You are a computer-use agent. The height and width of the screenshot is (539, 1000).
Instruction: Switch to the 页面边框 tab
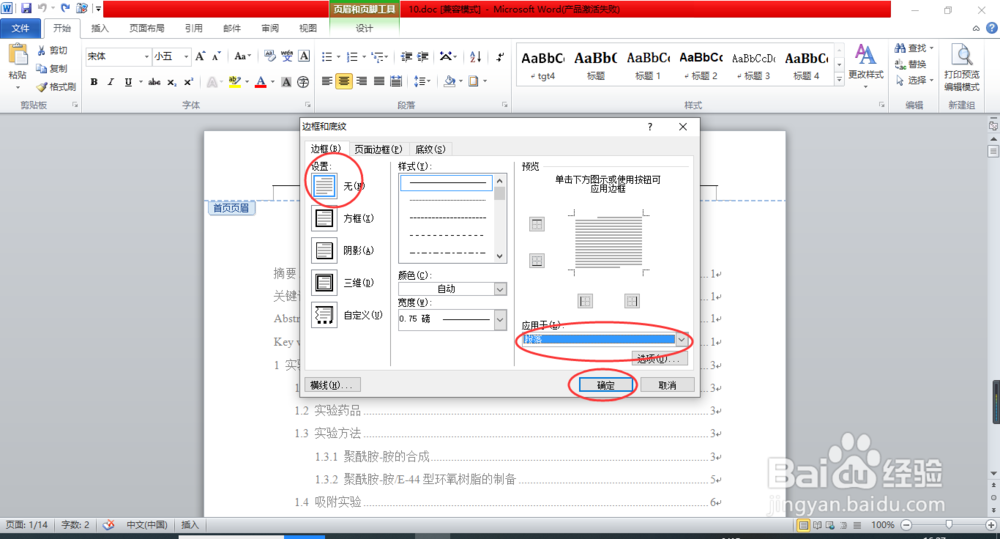pyautogui.click(x=378, y=149)
